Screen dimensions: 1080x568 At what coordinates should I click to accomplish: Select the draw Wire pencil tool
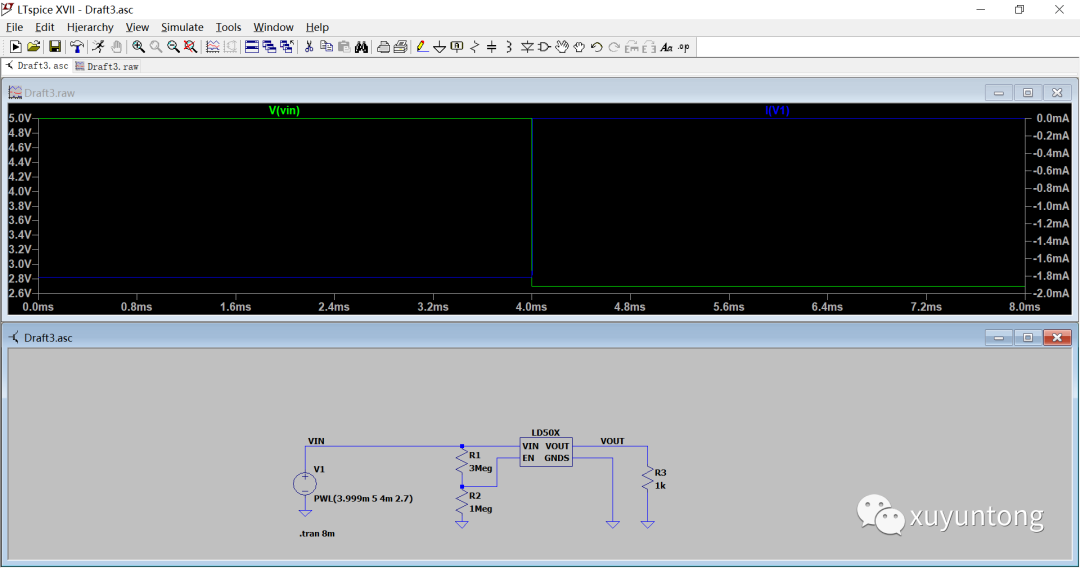click(x=422, y=47)
